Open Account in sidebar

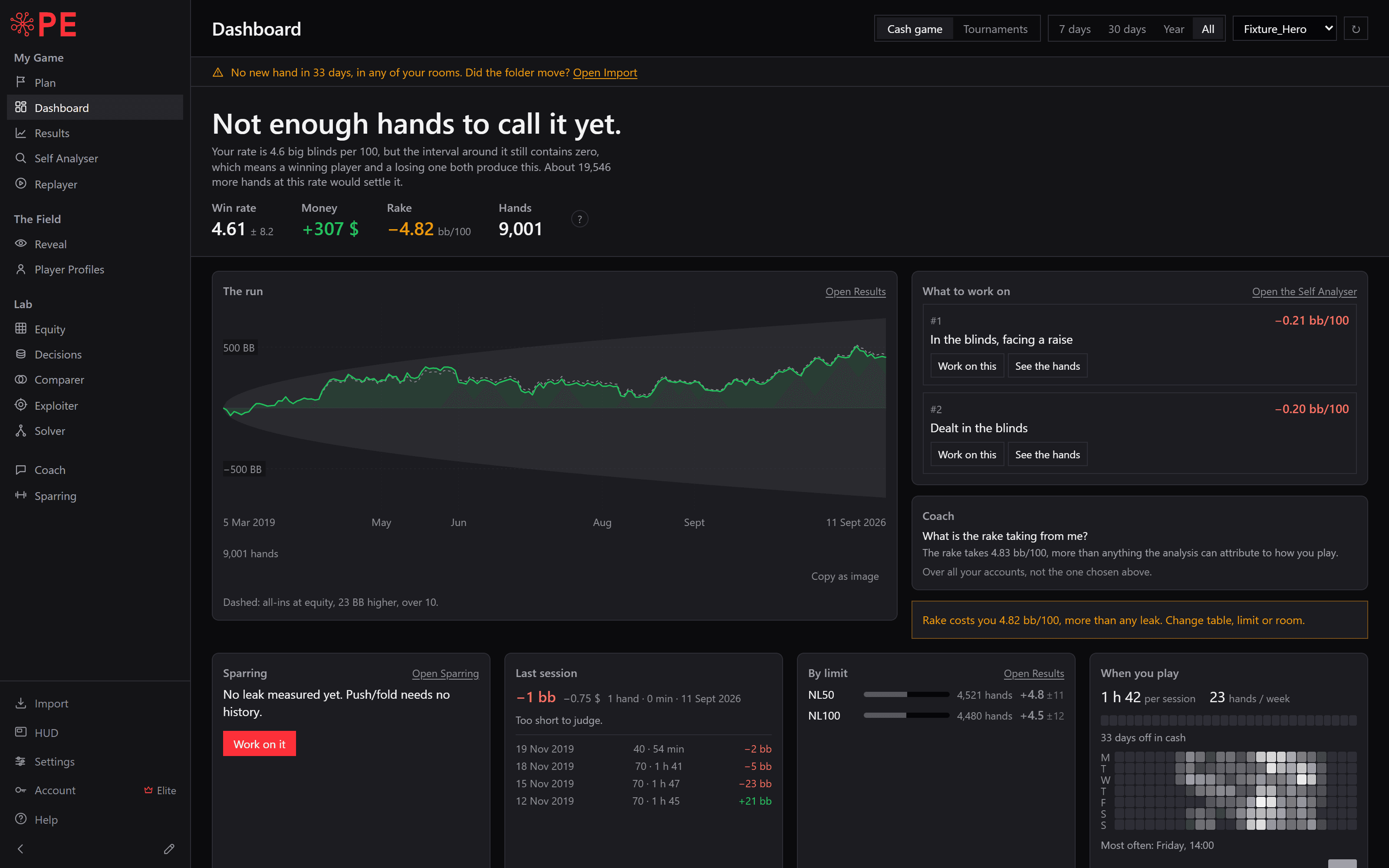[x=95, y=790]
